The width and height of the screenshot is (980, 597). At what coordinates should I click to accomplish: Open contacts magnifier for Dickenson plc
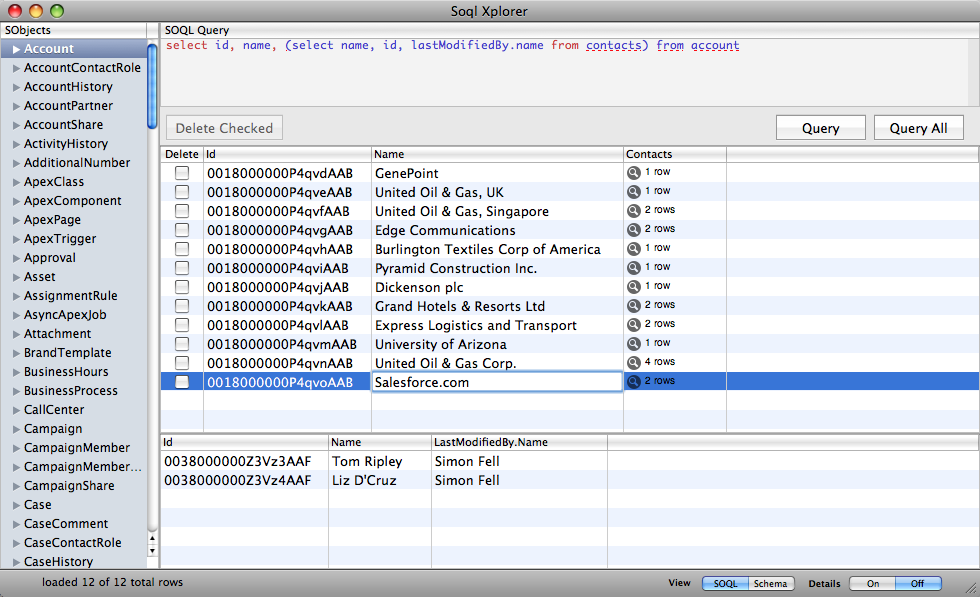(x=634, y=287)
